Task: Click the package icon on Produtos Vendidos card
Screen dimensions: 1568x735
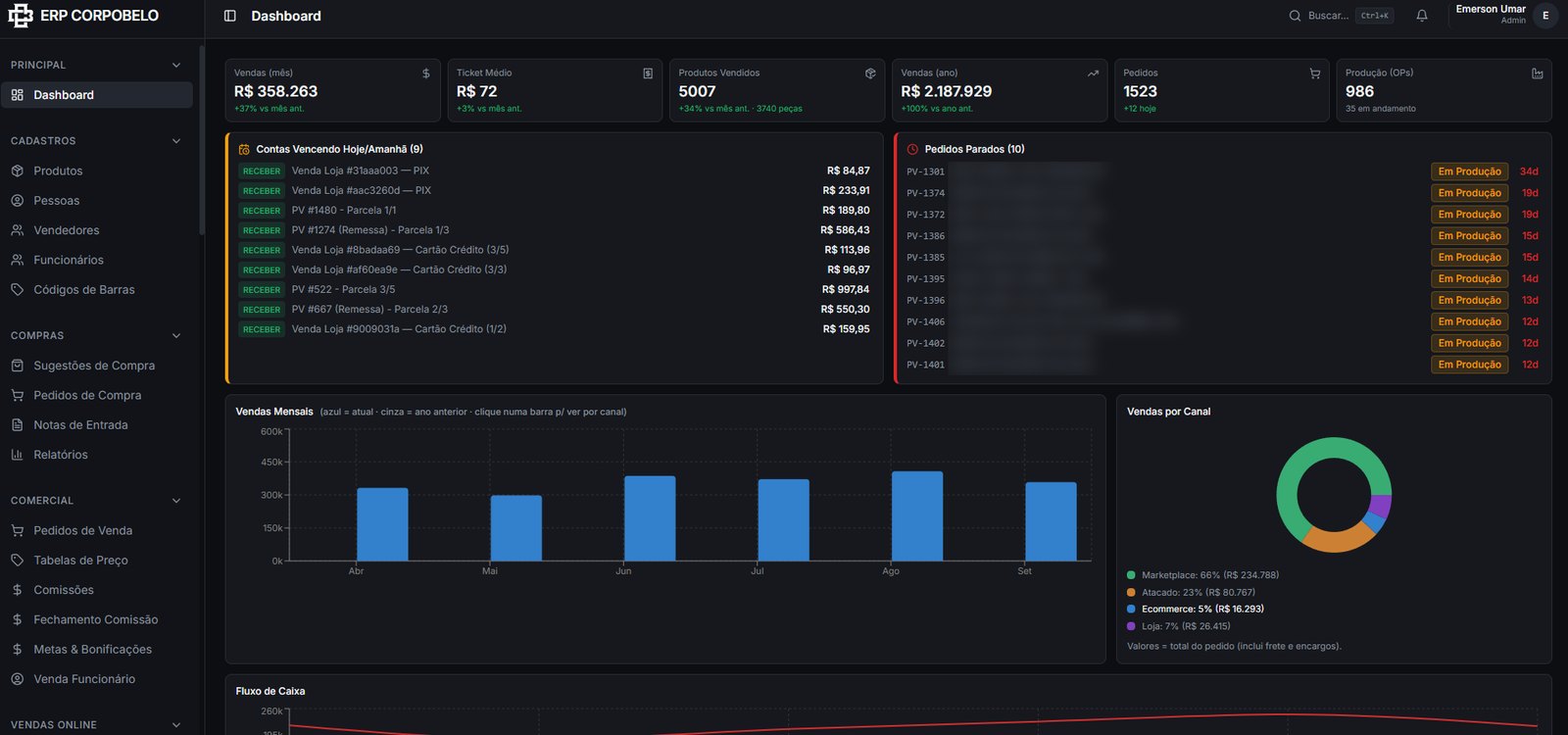Action: pyautogui.click(x=870, y=73)
